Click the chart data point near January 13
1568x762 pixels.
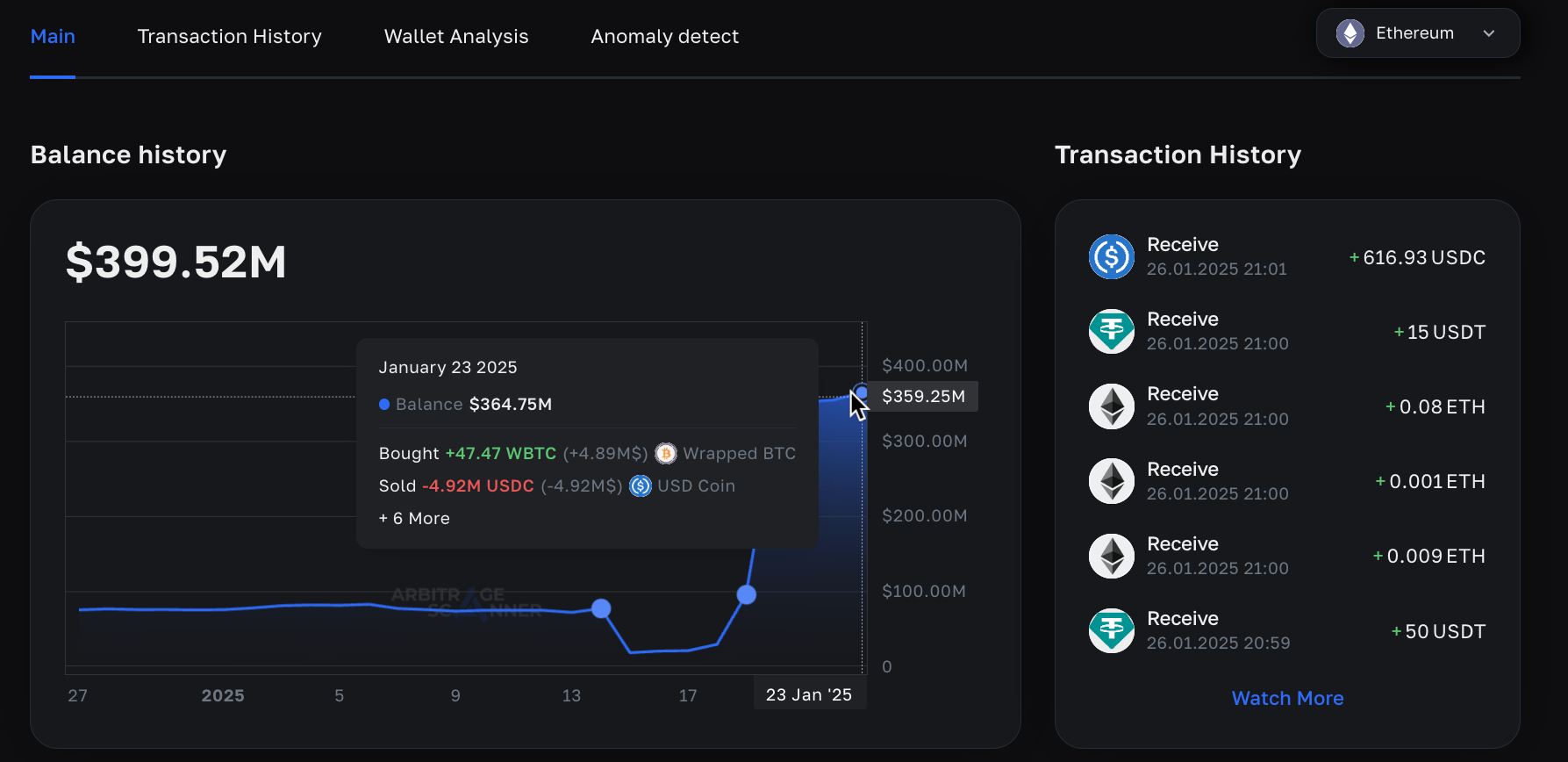click(x=601, y=608)
